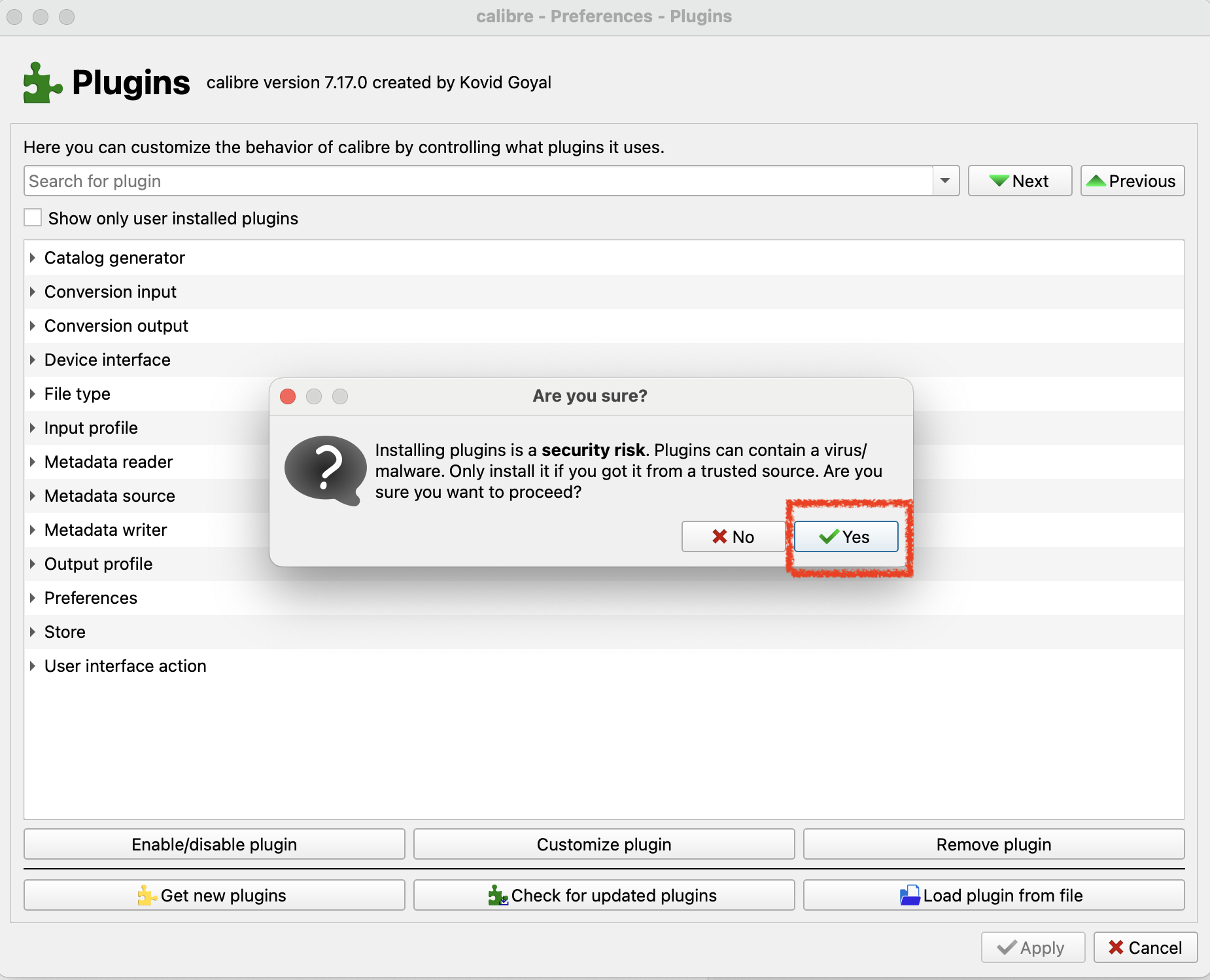Expand the Input profile category
1210x980 pixels.
point(32,428)
